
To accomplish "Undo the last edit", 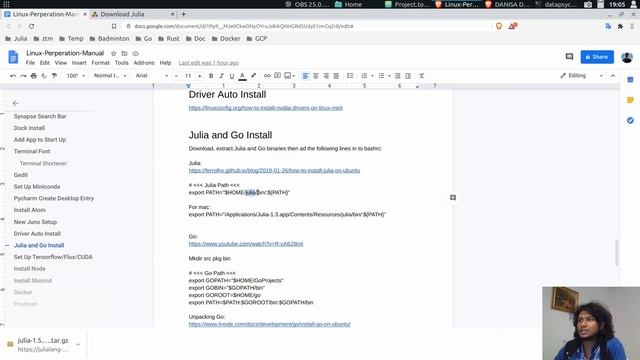I will click(13, 76).
